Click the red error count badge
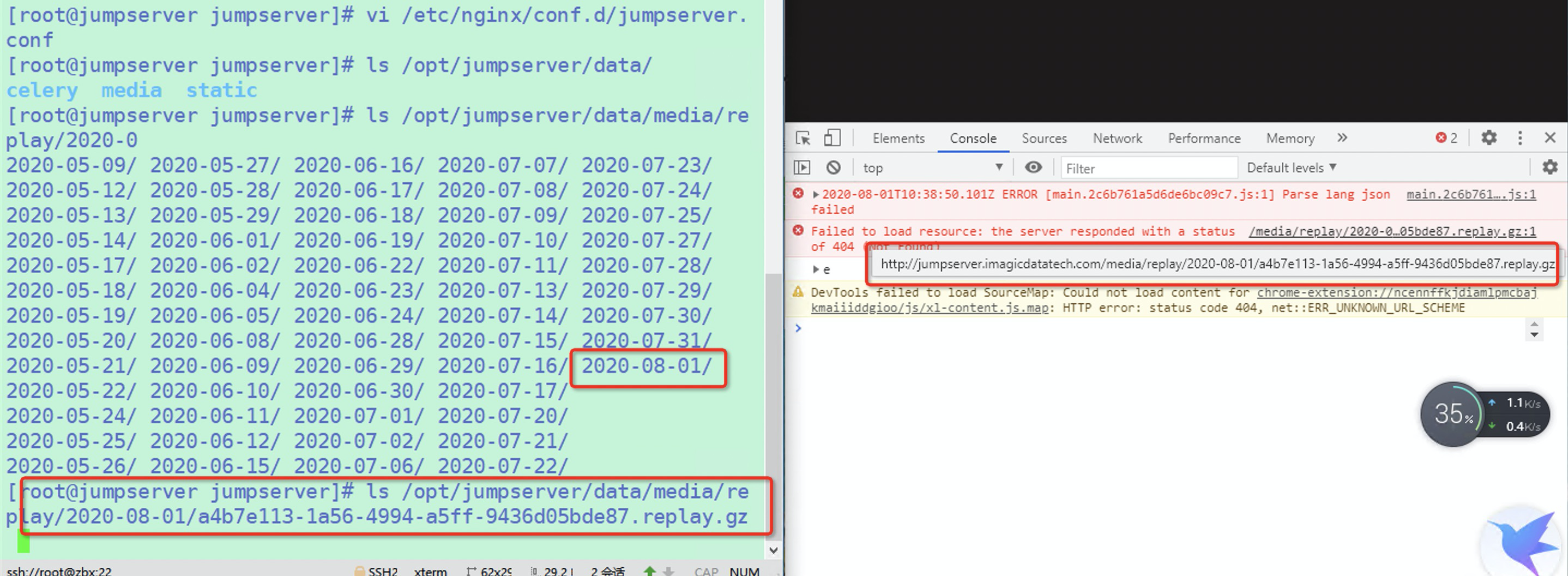Viewport: 1568px width, 576px height. tap(1447, 138)
